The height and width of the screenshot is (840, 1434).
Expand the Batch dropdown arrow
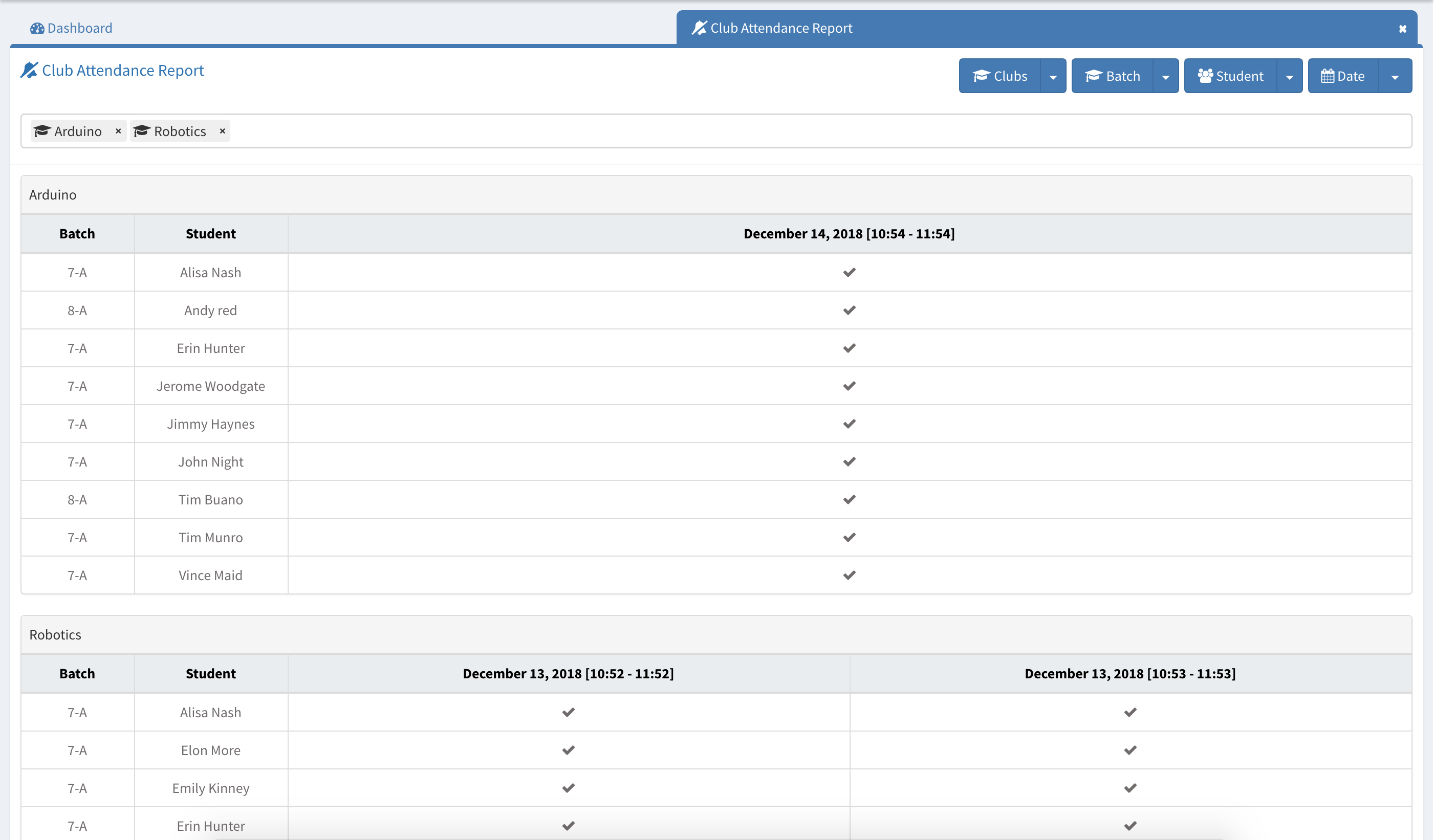coord(1165,76)
